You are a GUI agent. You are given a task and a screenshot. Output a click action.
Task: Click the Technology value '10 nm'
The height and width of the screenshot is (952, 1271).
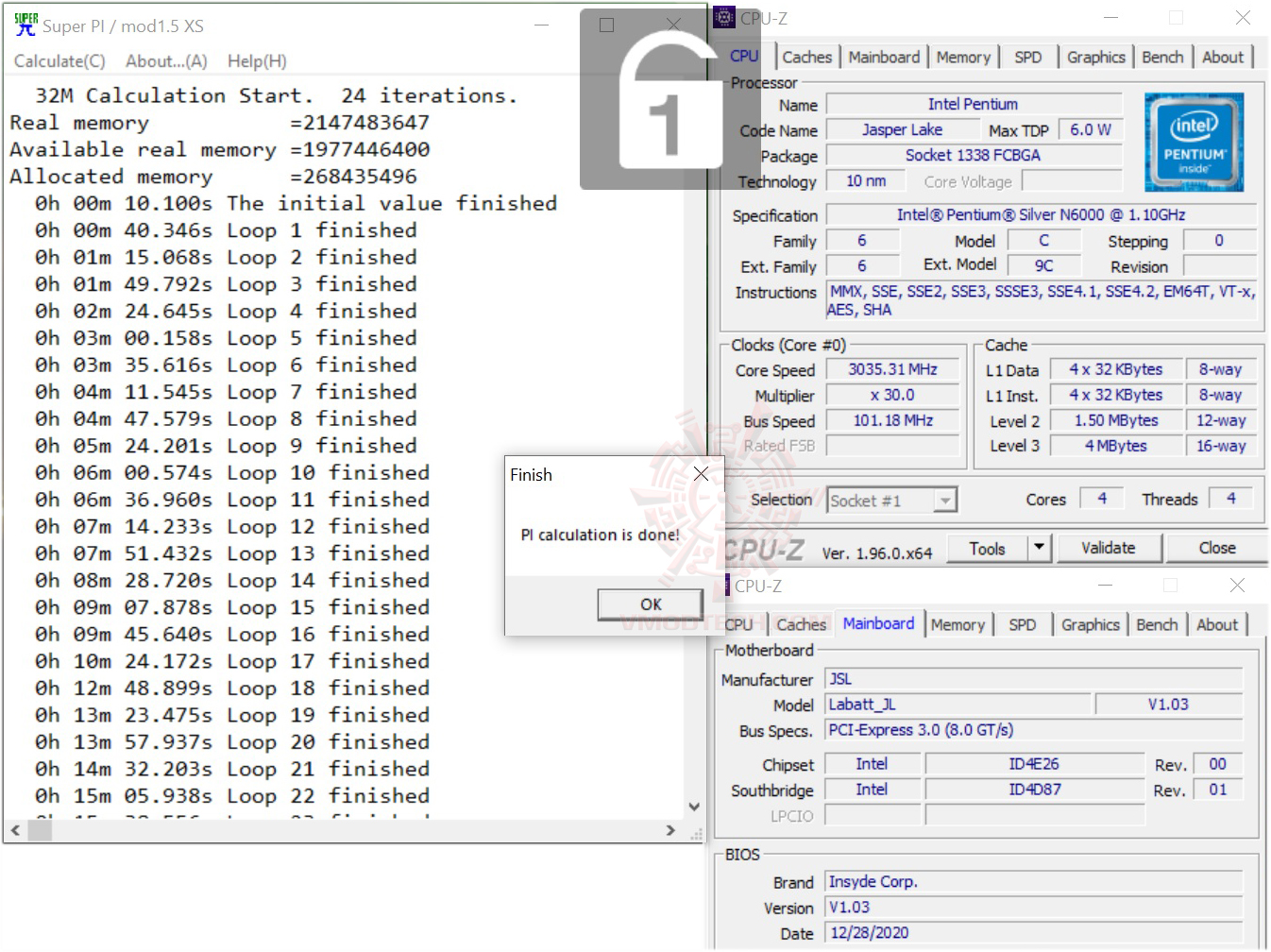[866, 180]
